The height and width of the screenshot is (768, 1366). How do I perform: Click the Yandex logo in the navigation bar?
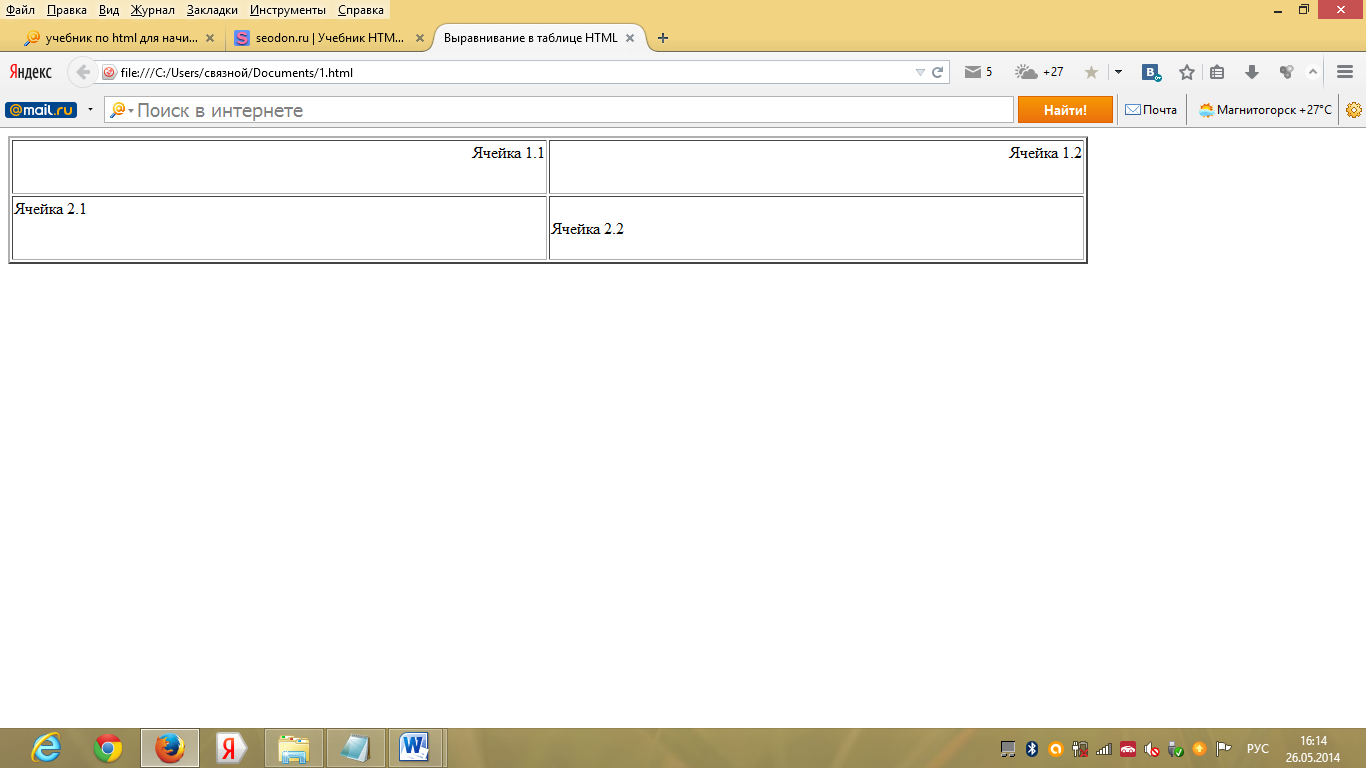point(31,72)
